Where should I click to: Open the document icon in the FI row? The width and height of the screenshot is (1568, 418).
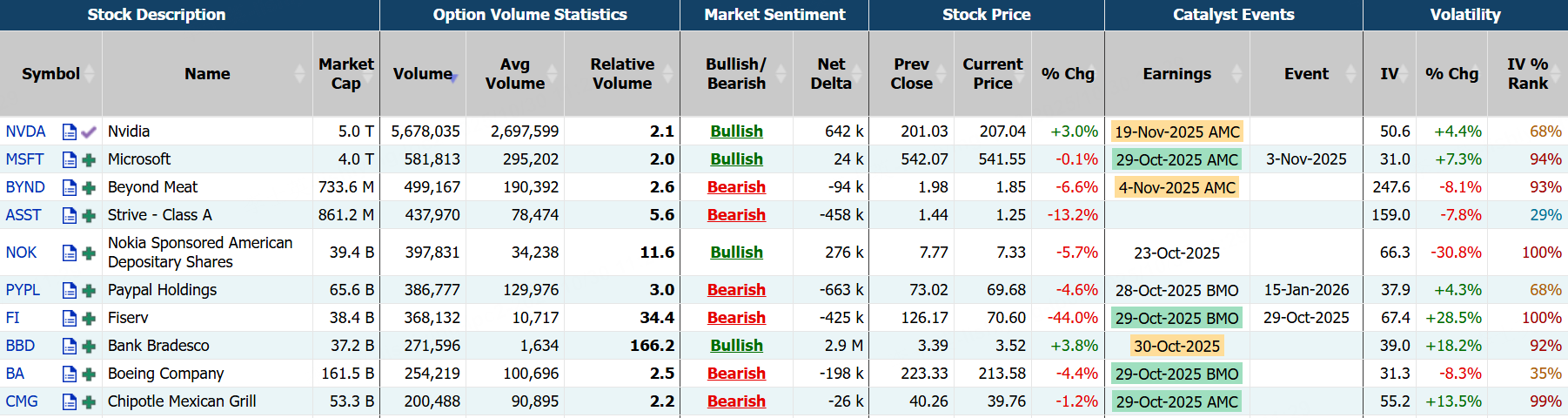click(70, 318)
